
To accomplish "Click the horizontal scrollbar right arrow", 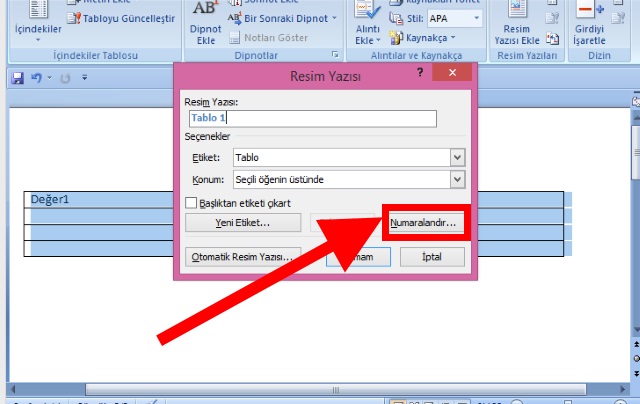I will coord(623,389).
